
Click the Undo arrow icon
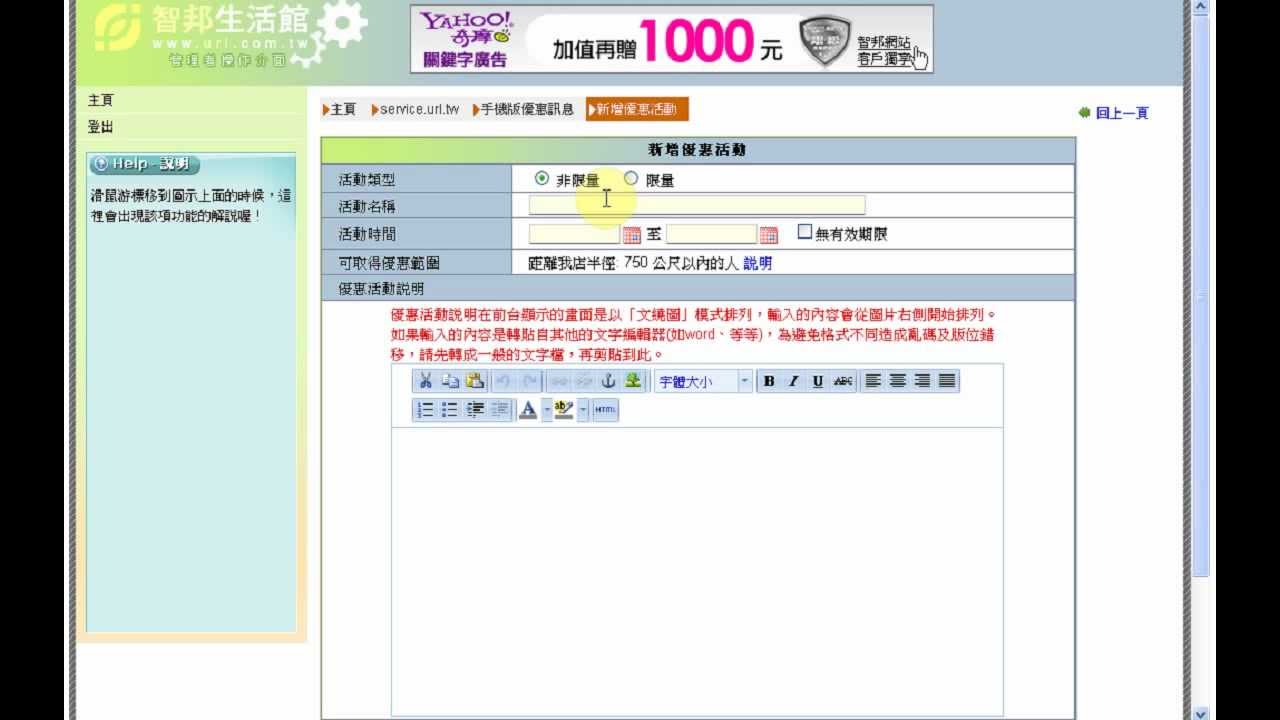[x=504, y=381]
